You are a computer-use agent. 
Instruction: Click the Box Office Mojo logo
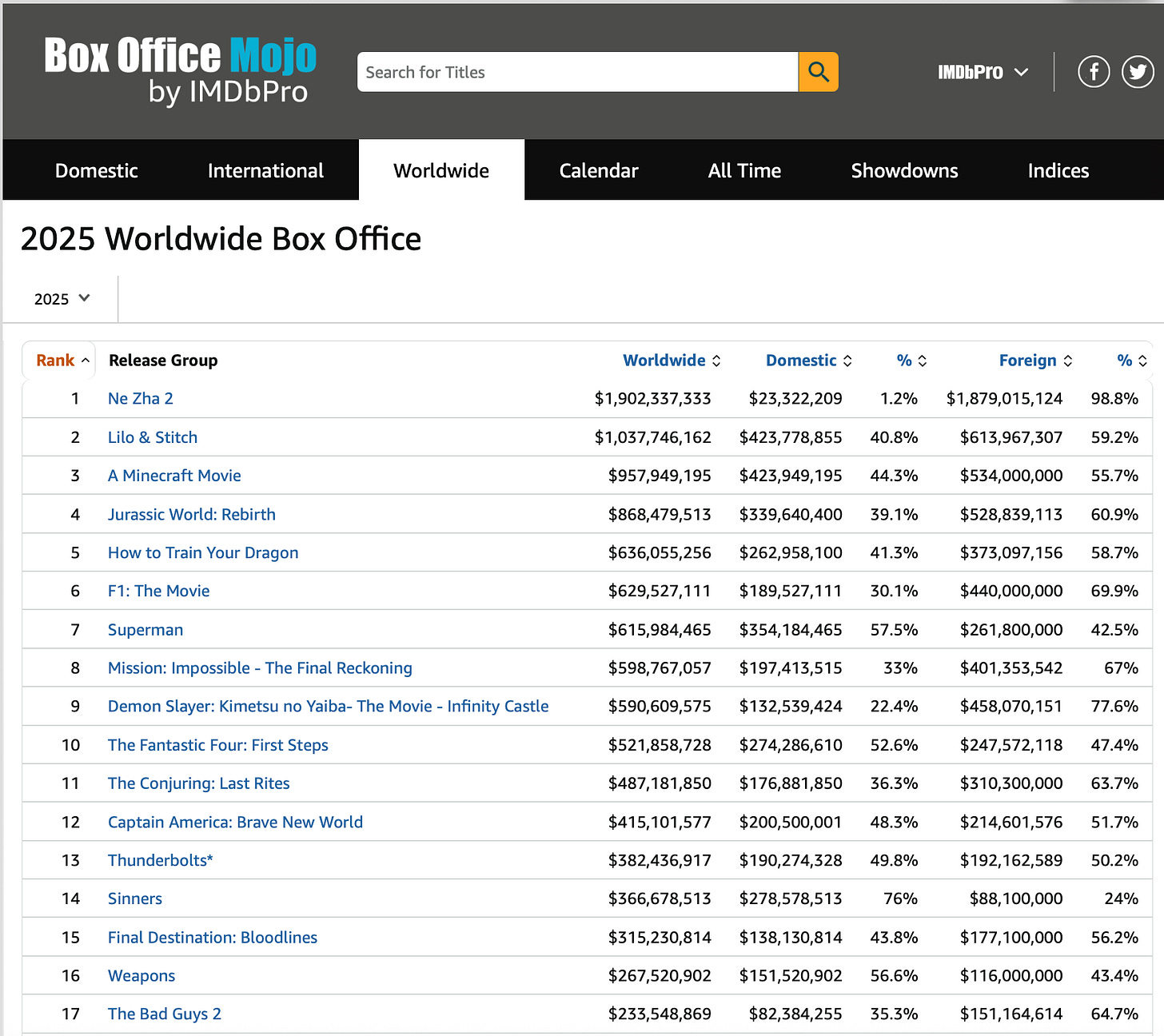coord(181,70)
